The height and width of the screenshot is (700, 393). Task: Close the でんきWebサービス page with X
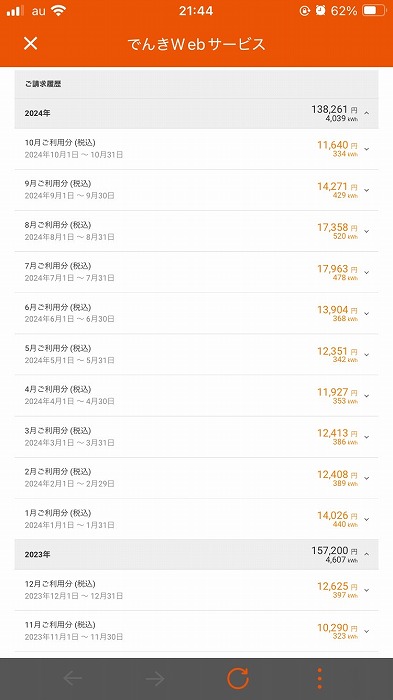click(x=30, y=43)
